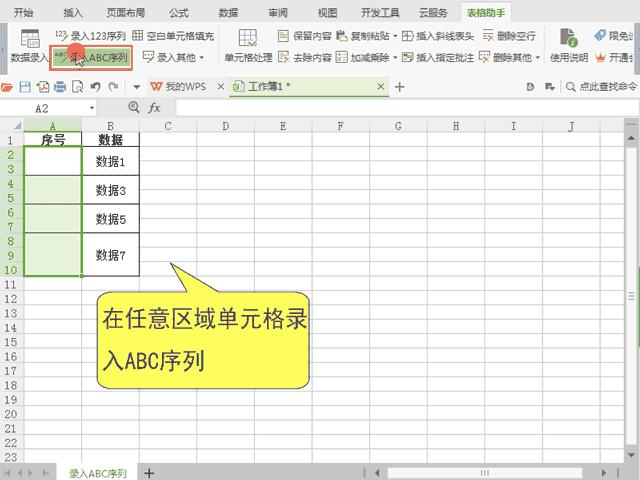Click 保留内容 keep content option
Viewport: 640px width, 480px height.
[x=304, y=36]
